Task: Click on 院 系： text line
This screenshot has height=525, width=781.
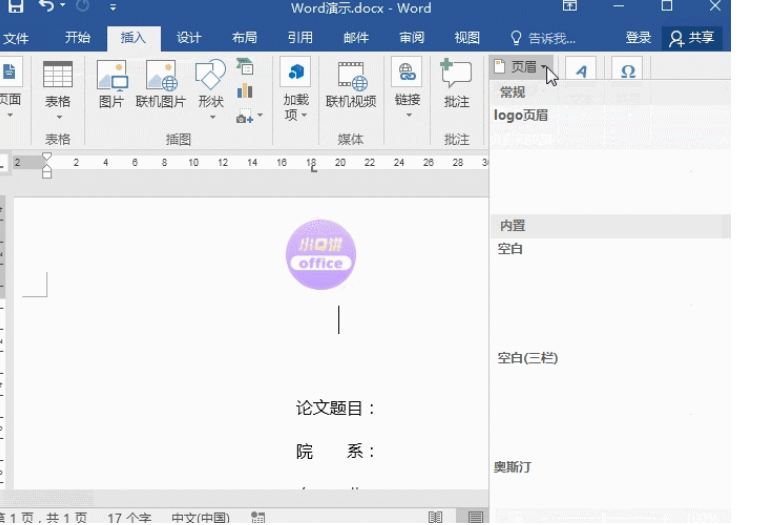Action: point(336,451)
